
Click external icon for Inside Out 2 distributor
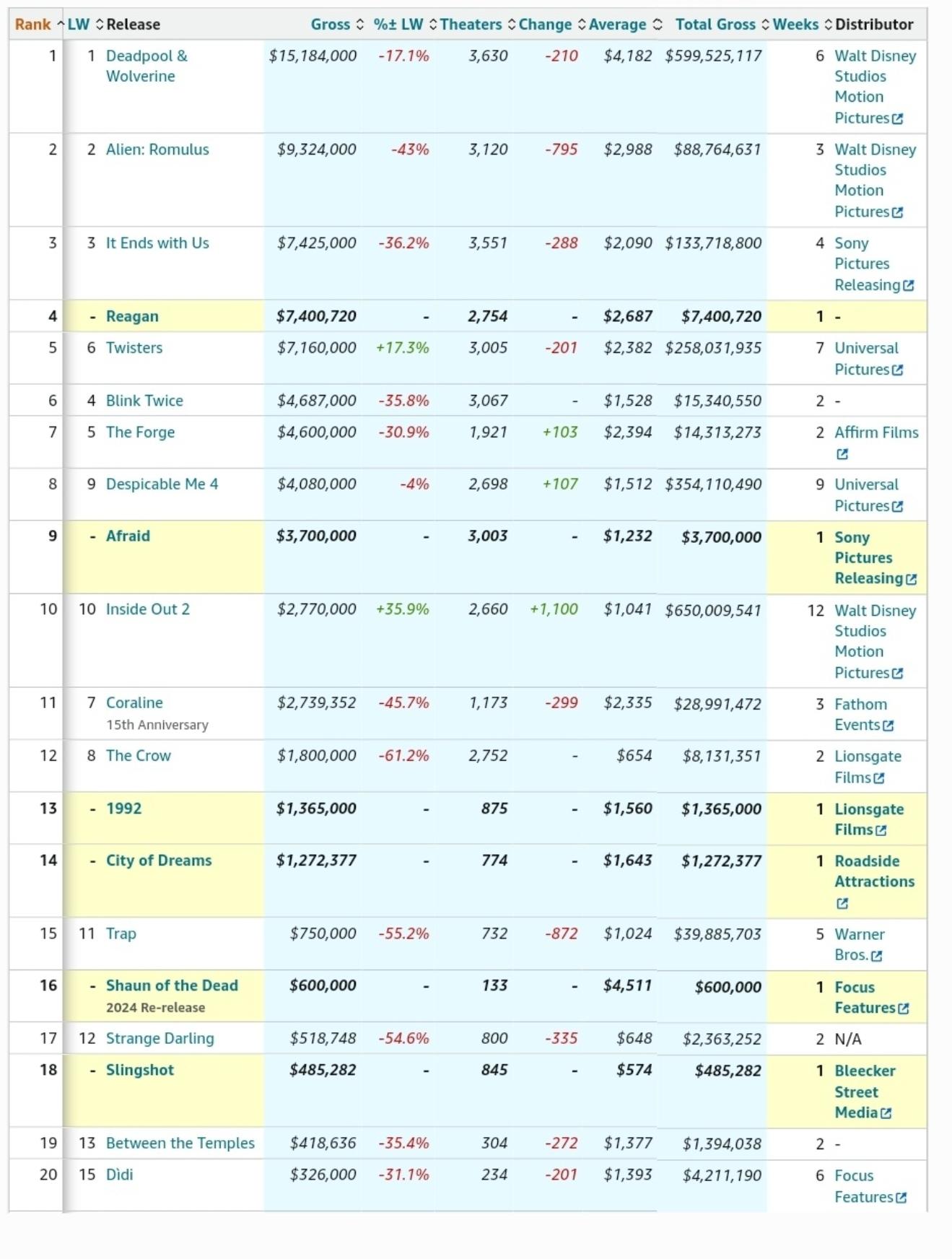tap(897, 674)
